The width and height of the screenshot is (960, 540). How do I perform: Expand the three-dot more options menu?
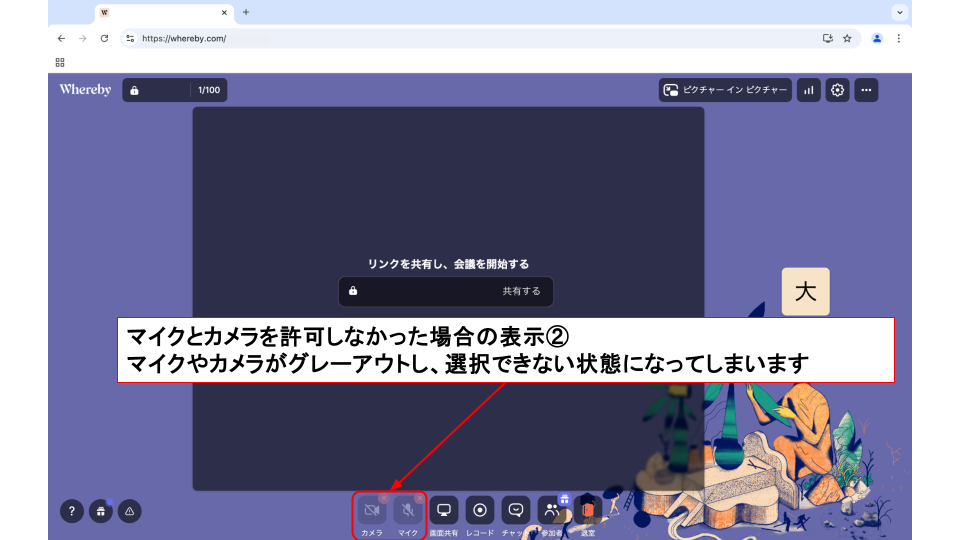[866, 90]
